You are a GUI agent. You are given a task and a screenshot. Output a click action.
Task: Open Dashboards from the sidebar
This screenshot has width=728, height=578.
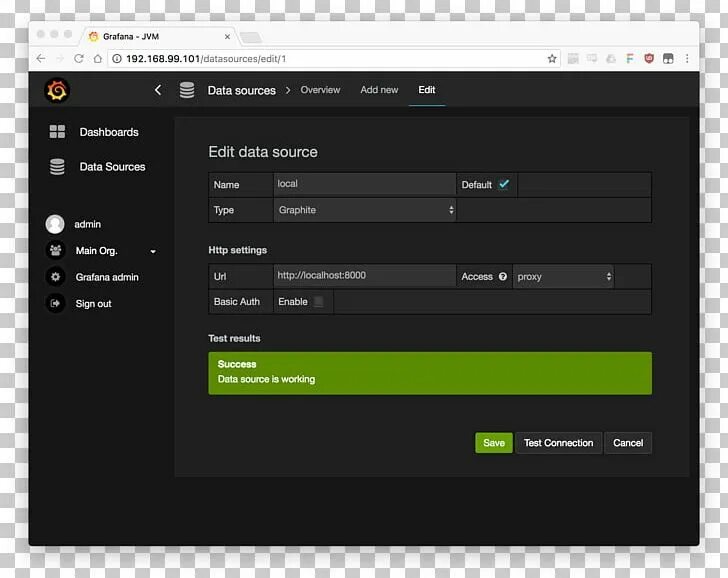(109, 132)
